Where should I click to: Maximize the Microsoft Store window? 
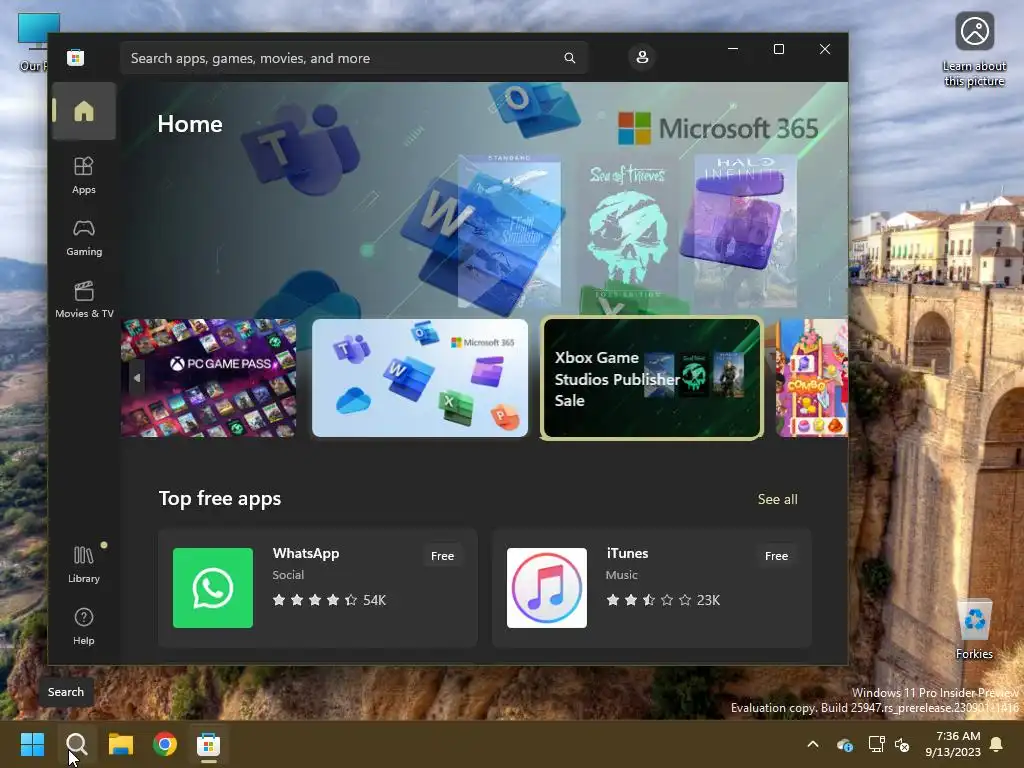pos(778,49)
